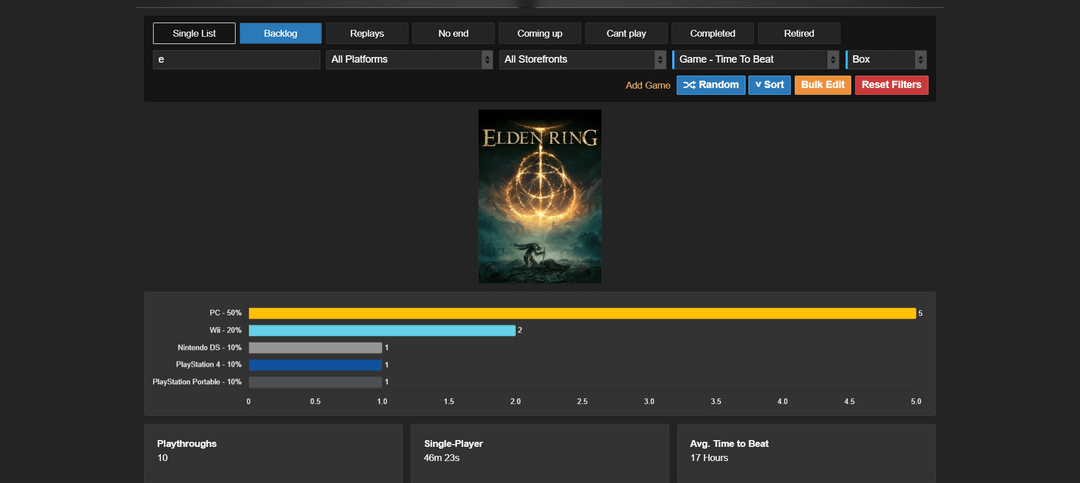This screenshot has height=483, width=1080.
Task: Open the All Storefronts dropdown
Action: click(582, 60)
